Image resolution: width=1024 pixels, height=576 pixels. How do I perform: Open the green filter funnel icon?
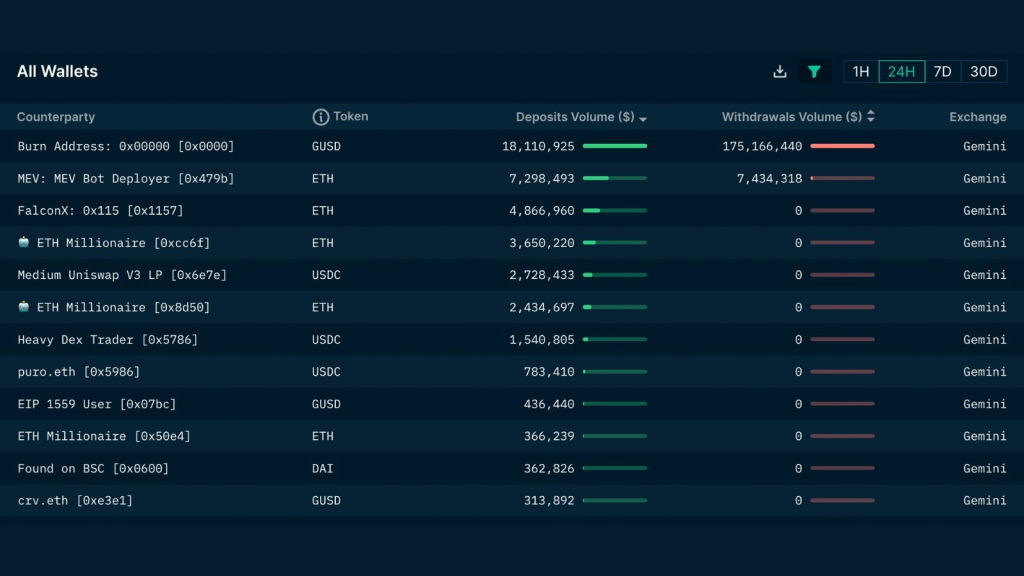pyautogui.click(x=814, y=72)
